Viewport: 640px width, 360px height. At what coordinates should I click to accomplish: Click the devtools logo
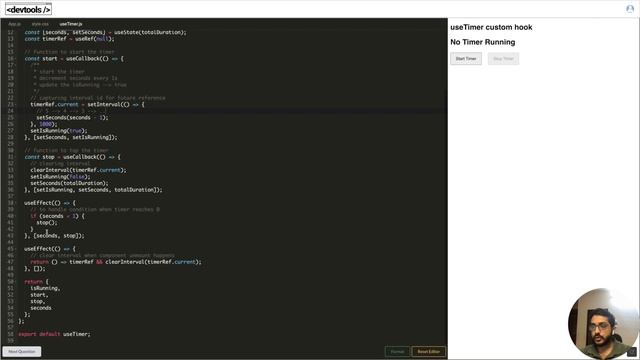(x=29, y=9)
